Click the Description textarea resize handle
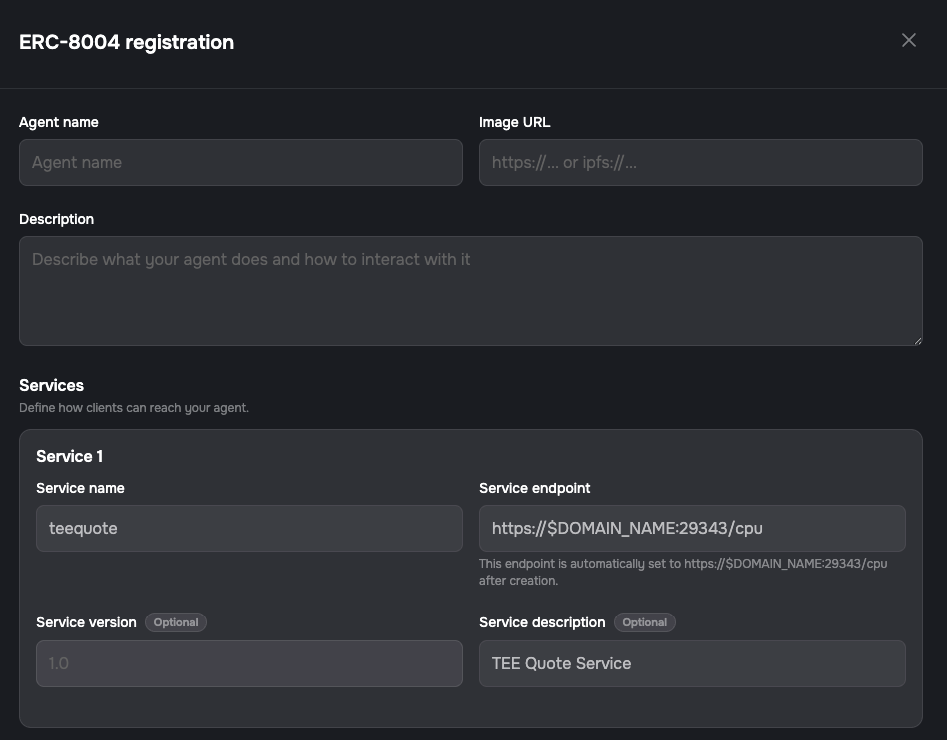 (x=916, y=340)
